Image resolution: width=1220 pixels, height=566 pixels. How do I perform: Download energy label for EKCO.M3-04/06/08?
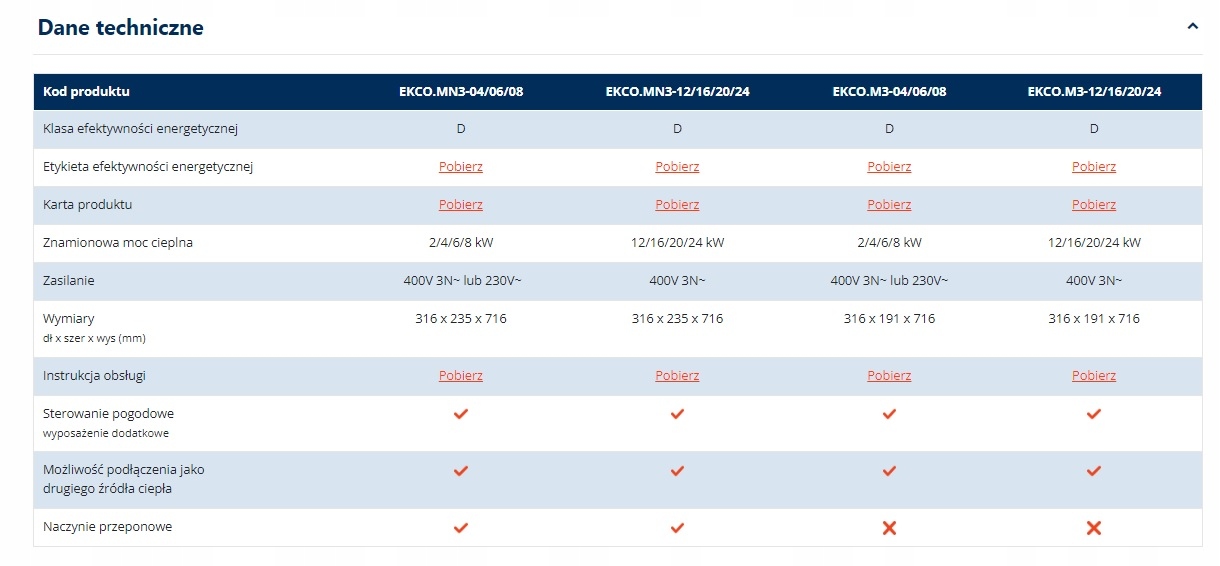coord(889,167)
